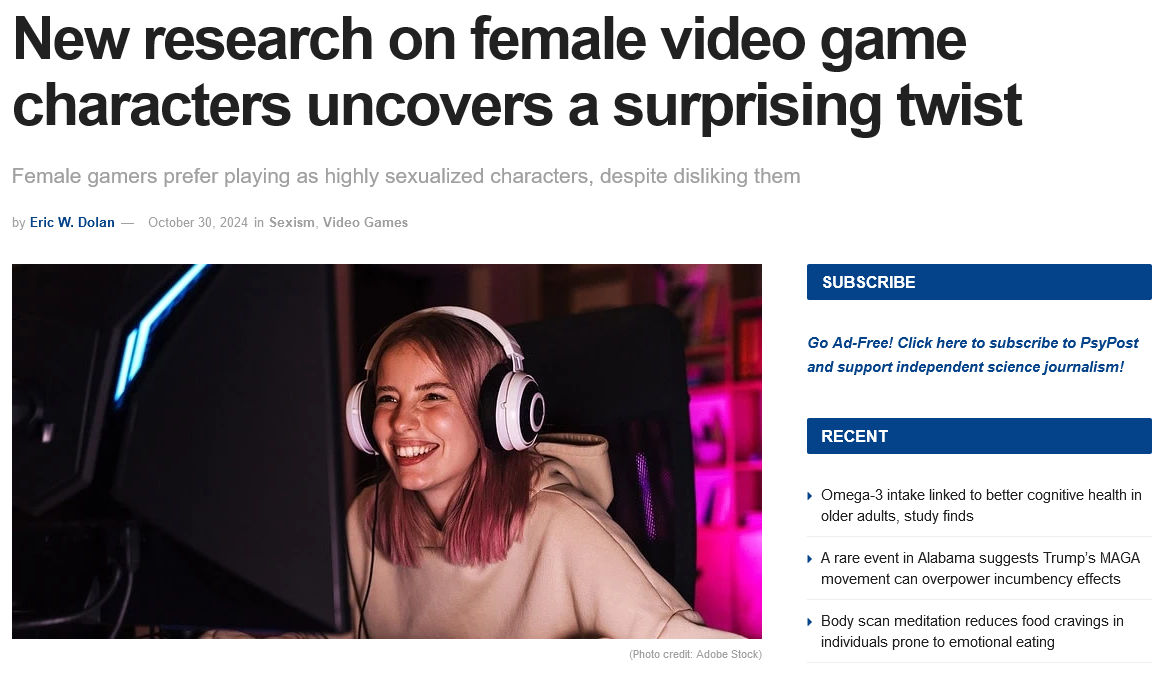Click the October 30, 2024 publication date
Image resolution: width=1171 pixels, height=677 pixels.
point(198,222)
